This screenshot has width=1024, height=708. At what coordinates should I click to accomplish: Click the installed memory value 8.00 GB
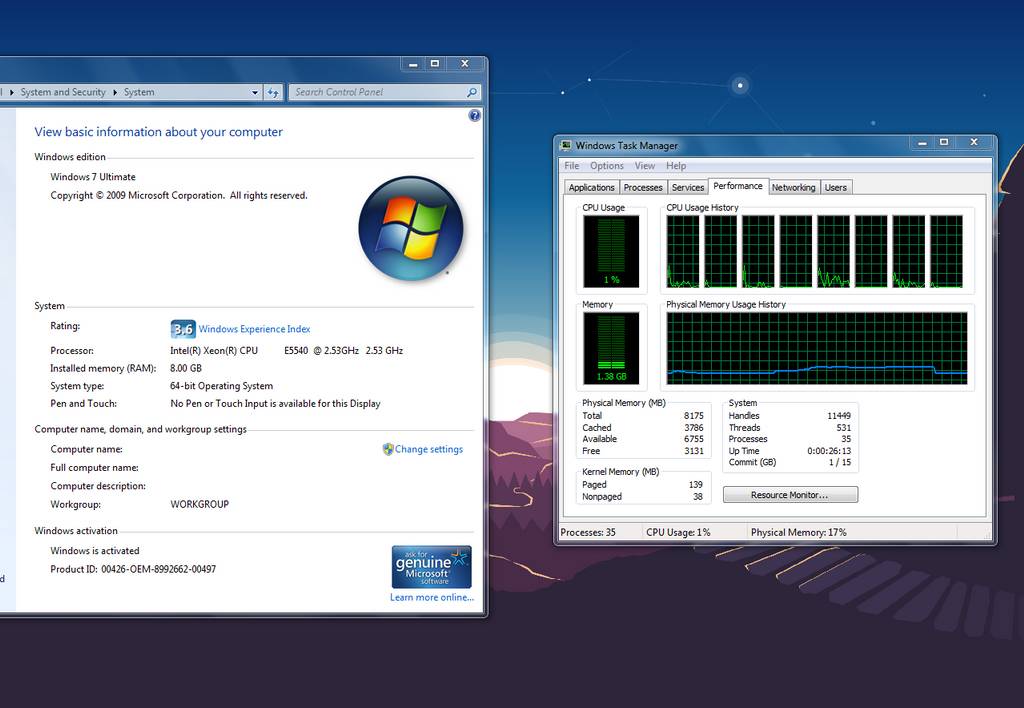pyautogui.click(x=186, y=368)
